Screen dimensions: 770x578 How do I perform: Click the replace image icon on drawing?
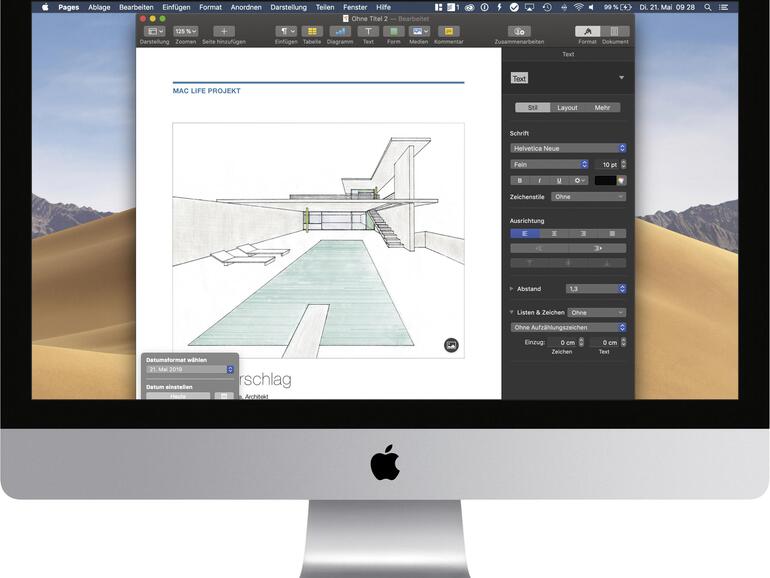[x=451, y=345]
